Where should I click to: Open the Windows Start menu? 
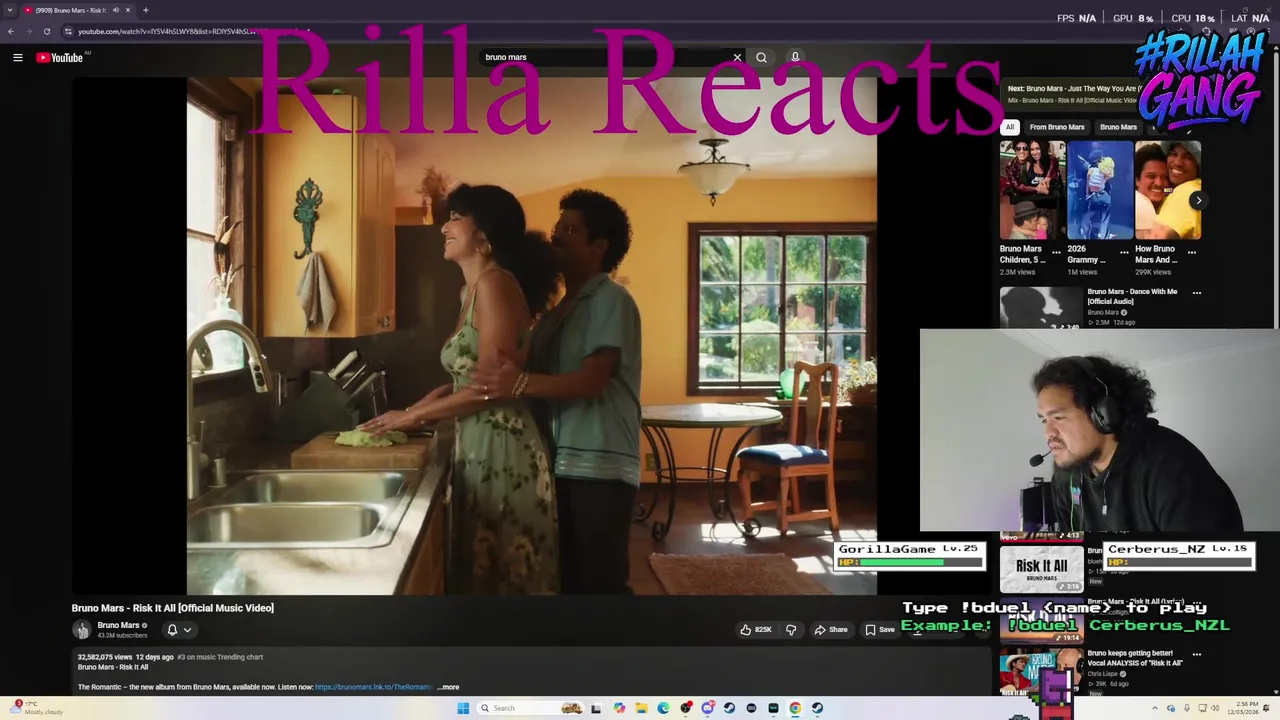(x=463, y=708)
